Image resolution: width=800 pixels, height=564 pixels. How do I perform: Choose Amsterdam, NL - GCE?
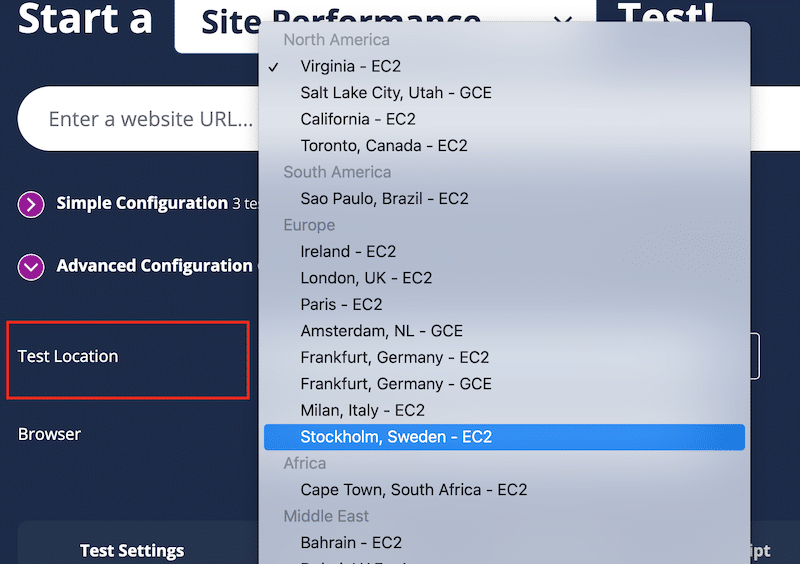pyautogui.click(x=504, y=331)
